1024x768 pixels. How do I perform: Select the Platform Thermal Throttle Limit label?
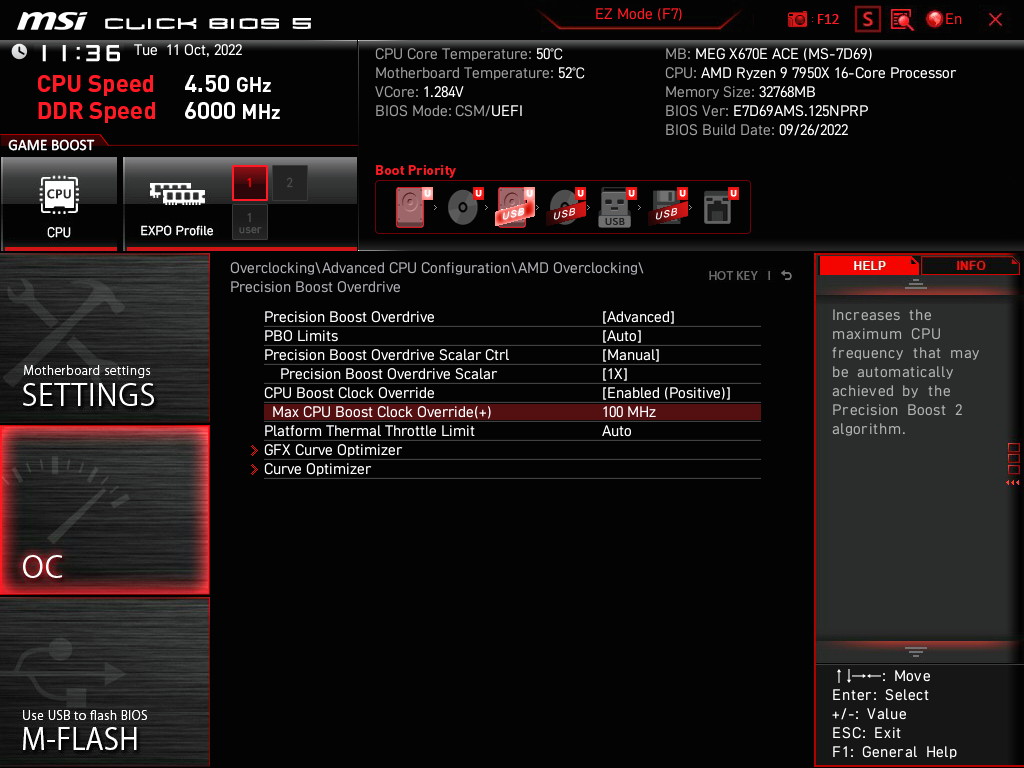coord(369,431)
